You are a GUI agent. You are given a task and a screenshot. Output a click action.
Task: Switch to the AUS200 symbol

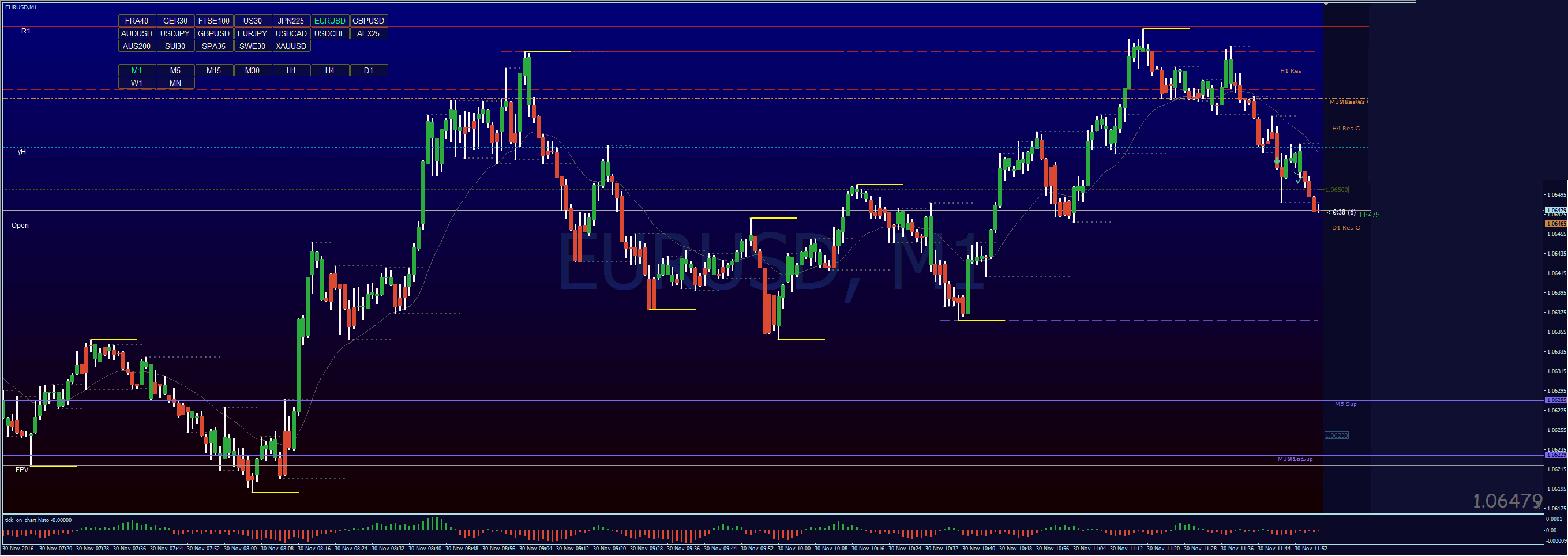(x=136, y=46)
